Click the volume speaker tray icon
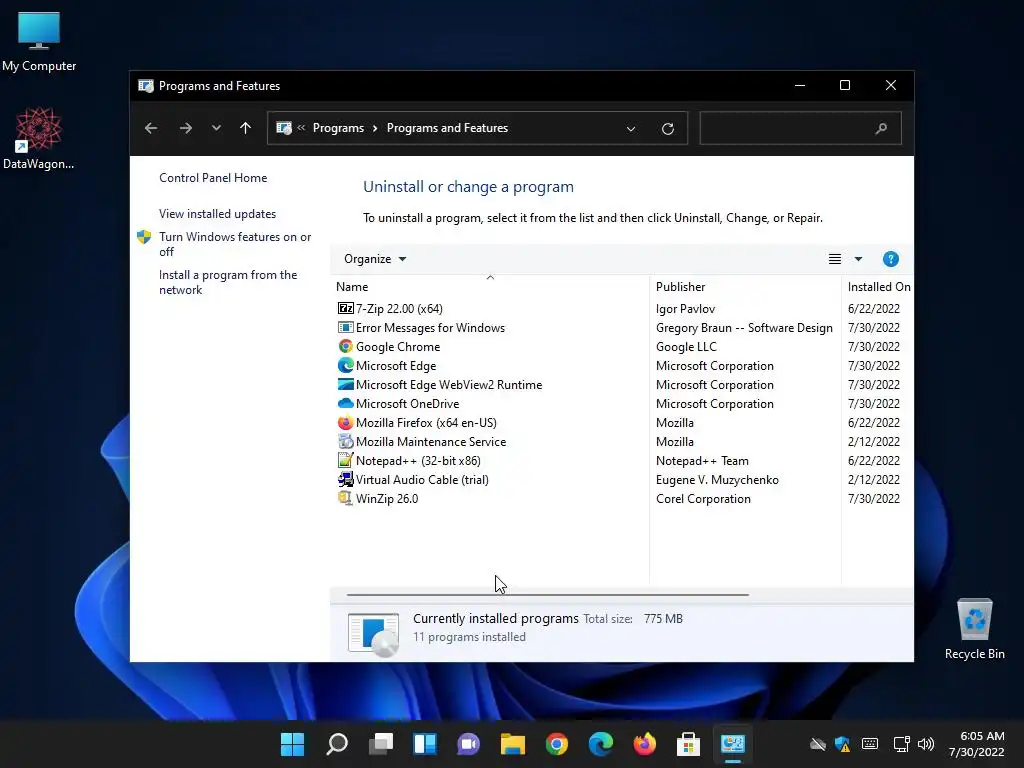Image resolution: width=1024 pixels, height=768 pixels. (x=925, y=744)
